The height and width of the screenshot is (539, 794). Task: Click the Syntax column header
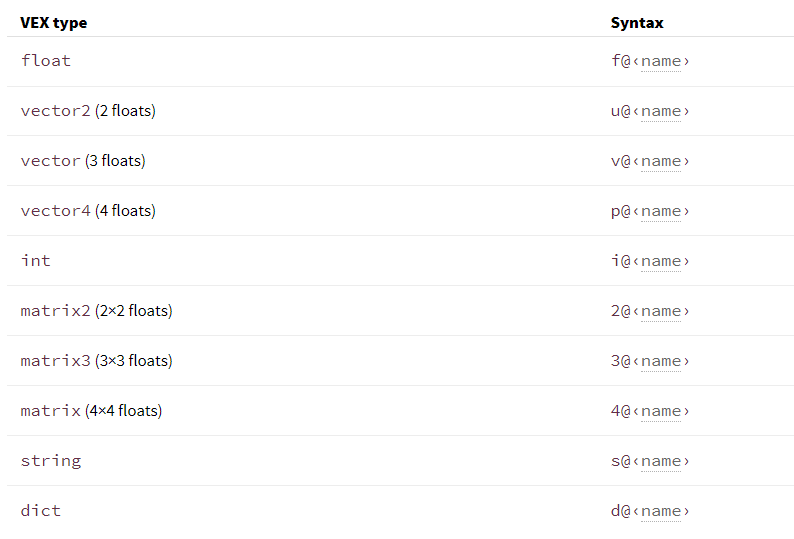pyautogui.click(x=637, y=23)
